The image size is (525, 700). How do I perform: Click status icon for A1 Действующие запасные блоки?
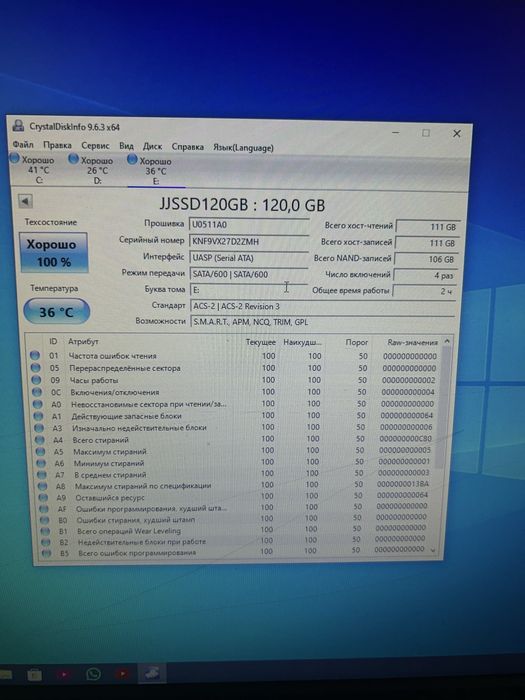click(39, 416)
